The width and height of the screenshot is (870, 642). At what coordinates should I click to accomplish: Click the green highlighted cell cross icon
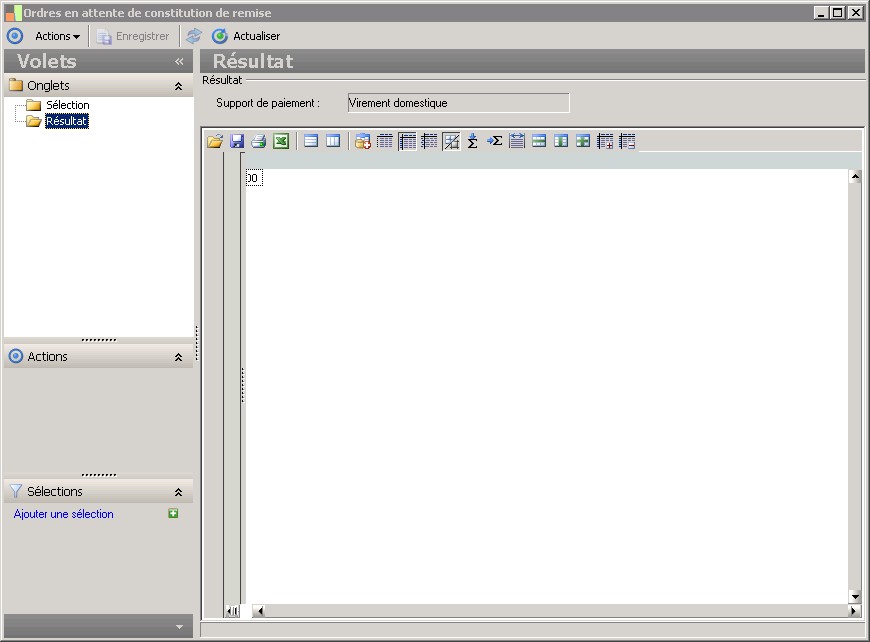tap(583, 141)
